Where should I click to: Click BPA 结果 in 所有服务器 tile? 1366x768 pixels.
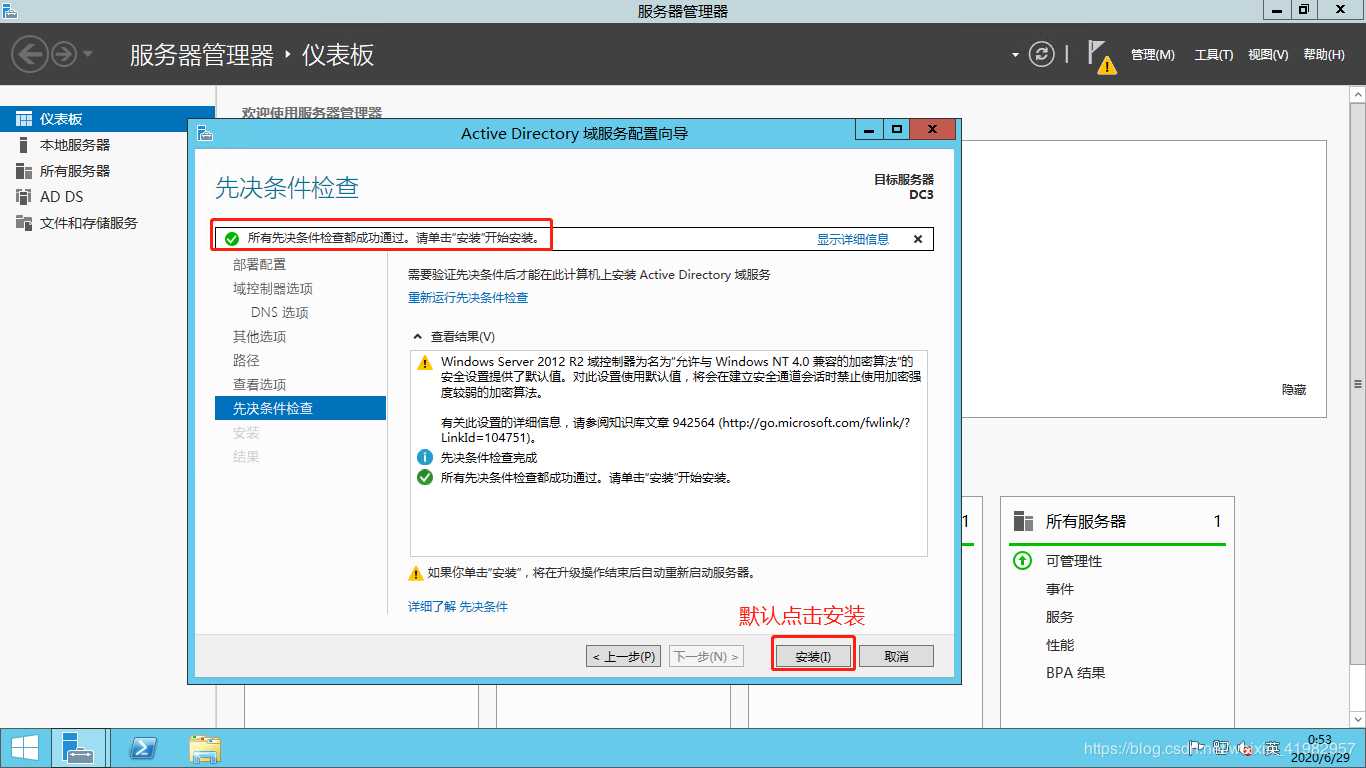[1076, 673]
